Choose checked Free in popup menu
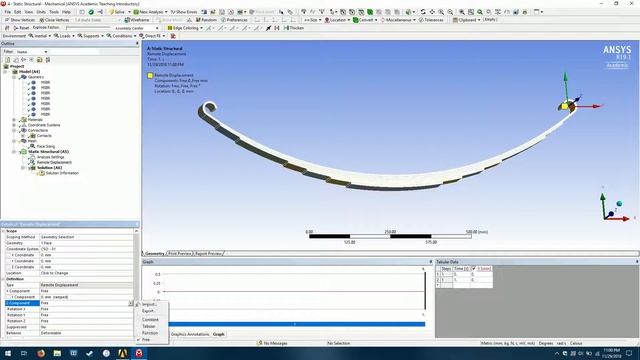 [x=146, y=339]
